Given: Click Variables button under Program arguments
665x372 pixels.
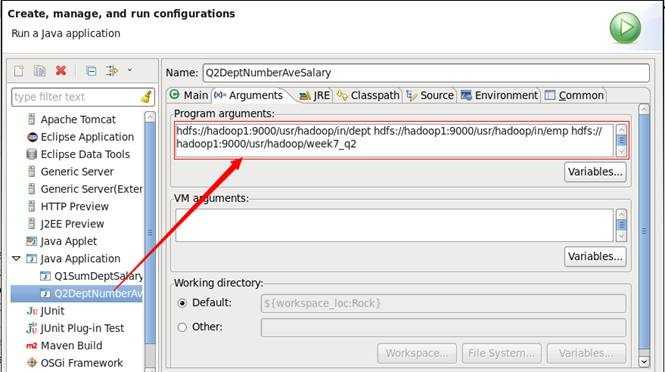Looking at the screenshot, I should 595,172.
